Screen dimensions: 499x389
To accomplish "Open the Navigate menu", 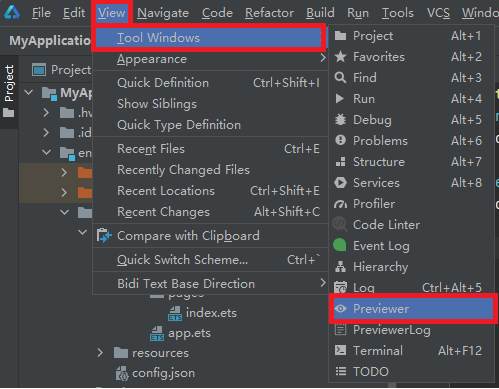I will coord(163,13).
